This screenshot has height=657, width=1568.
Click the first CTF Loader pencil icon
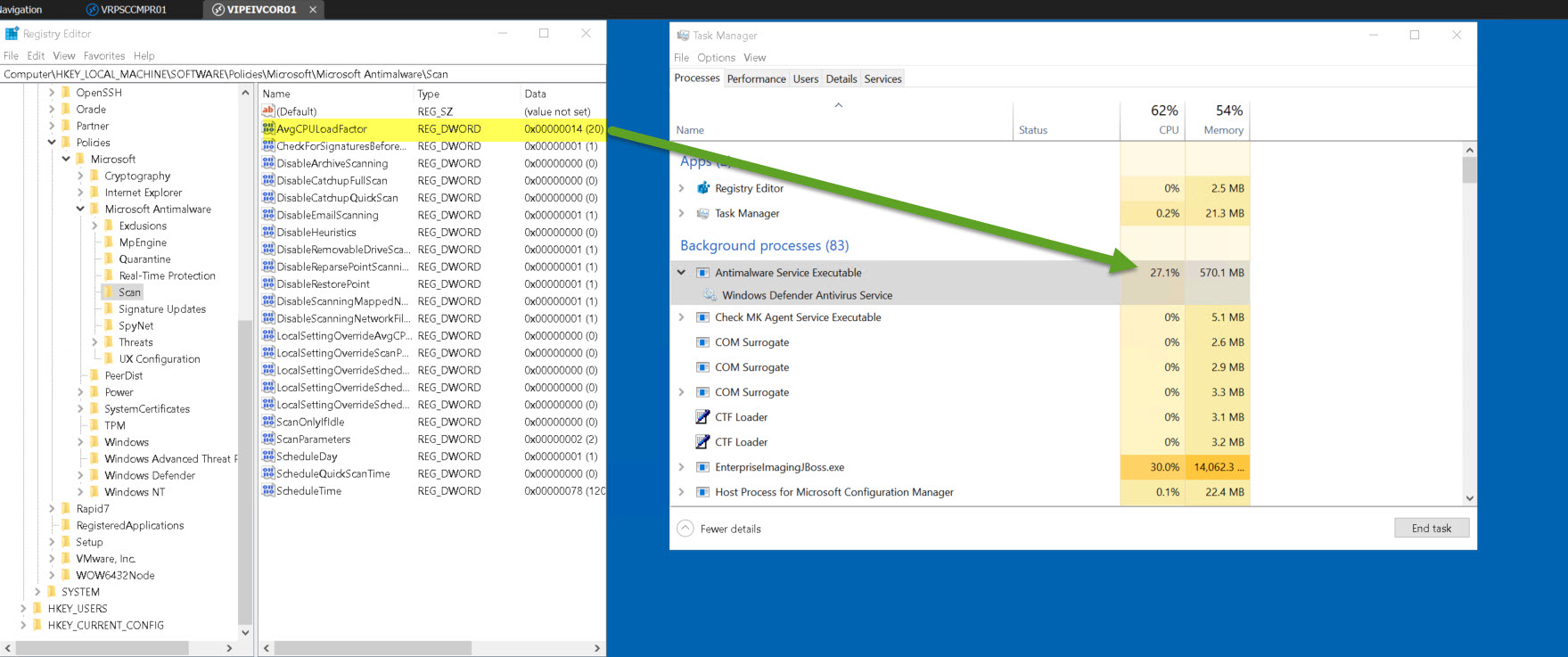702,417
